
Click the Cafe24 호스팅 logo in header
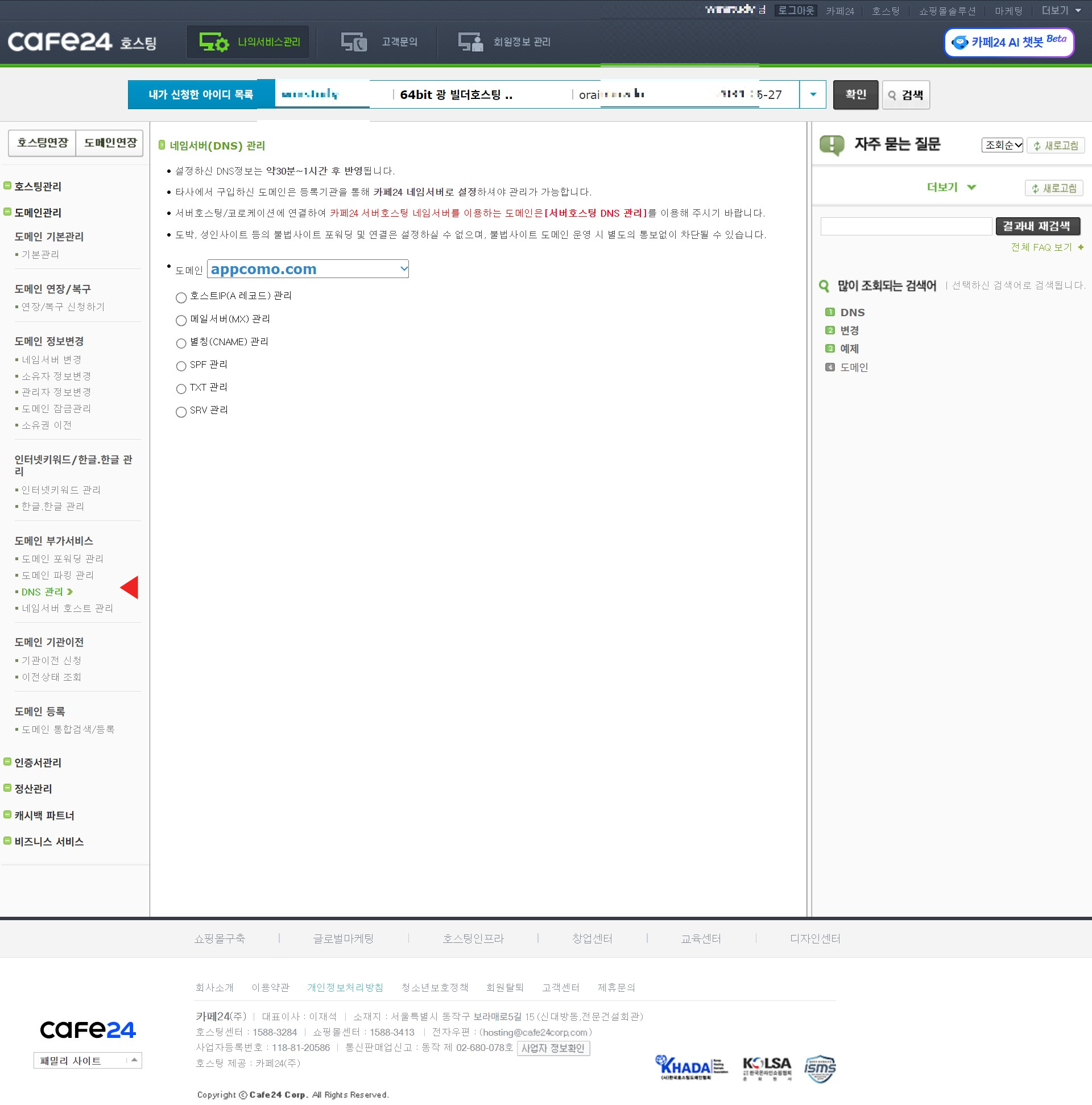(x=82, y=42)
